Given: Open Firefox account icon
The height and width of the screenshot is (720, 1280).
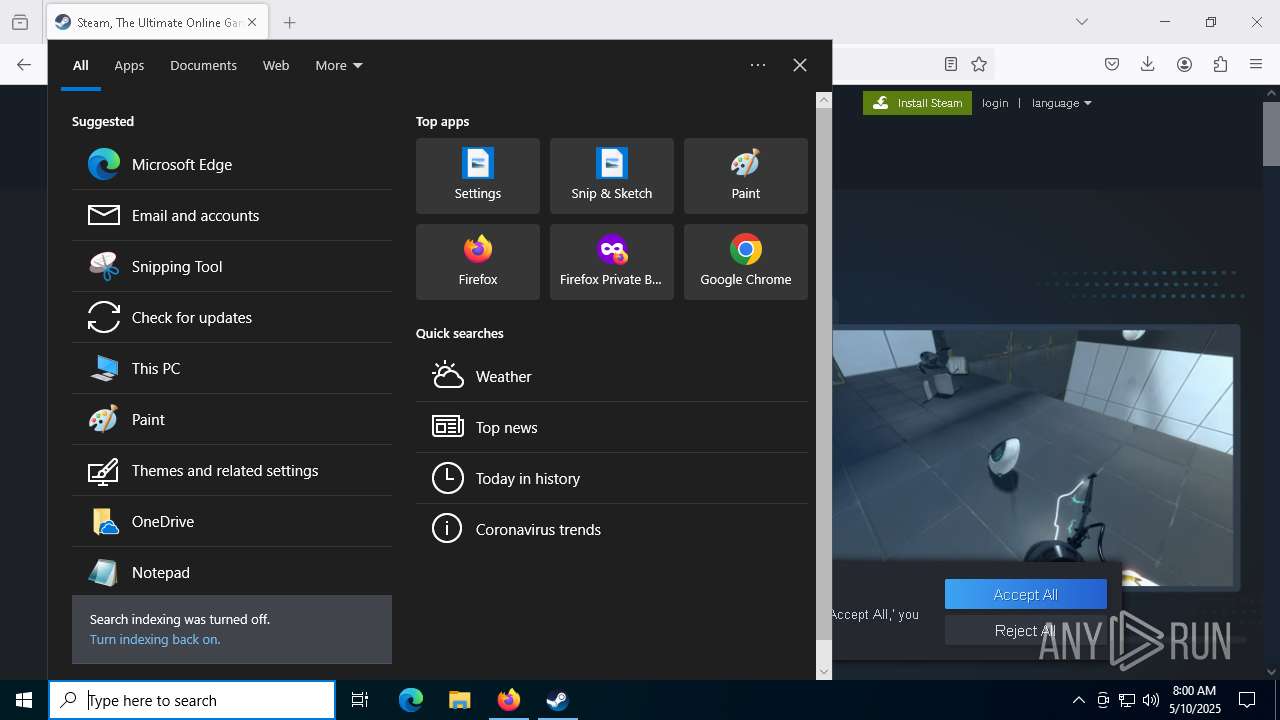Looking at the screenshot, I should (x=1184, y=64).
